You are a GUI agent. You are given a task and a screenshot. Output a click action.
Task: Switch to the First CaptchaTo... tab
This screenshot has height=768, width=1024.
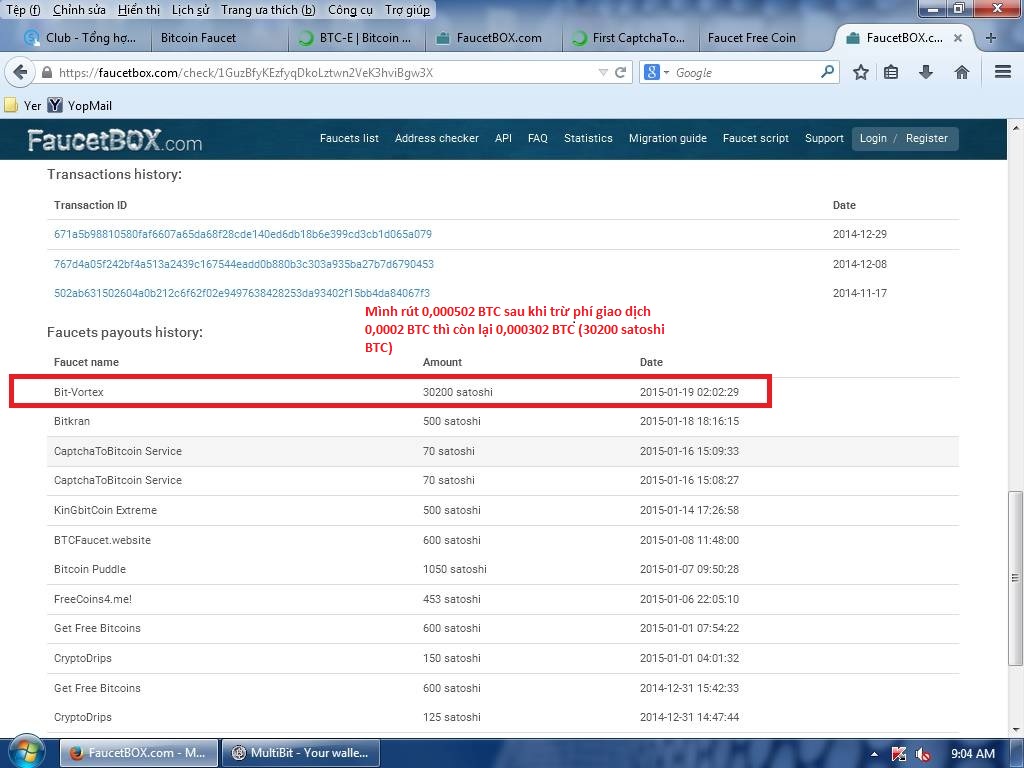[x=630, y=38]
